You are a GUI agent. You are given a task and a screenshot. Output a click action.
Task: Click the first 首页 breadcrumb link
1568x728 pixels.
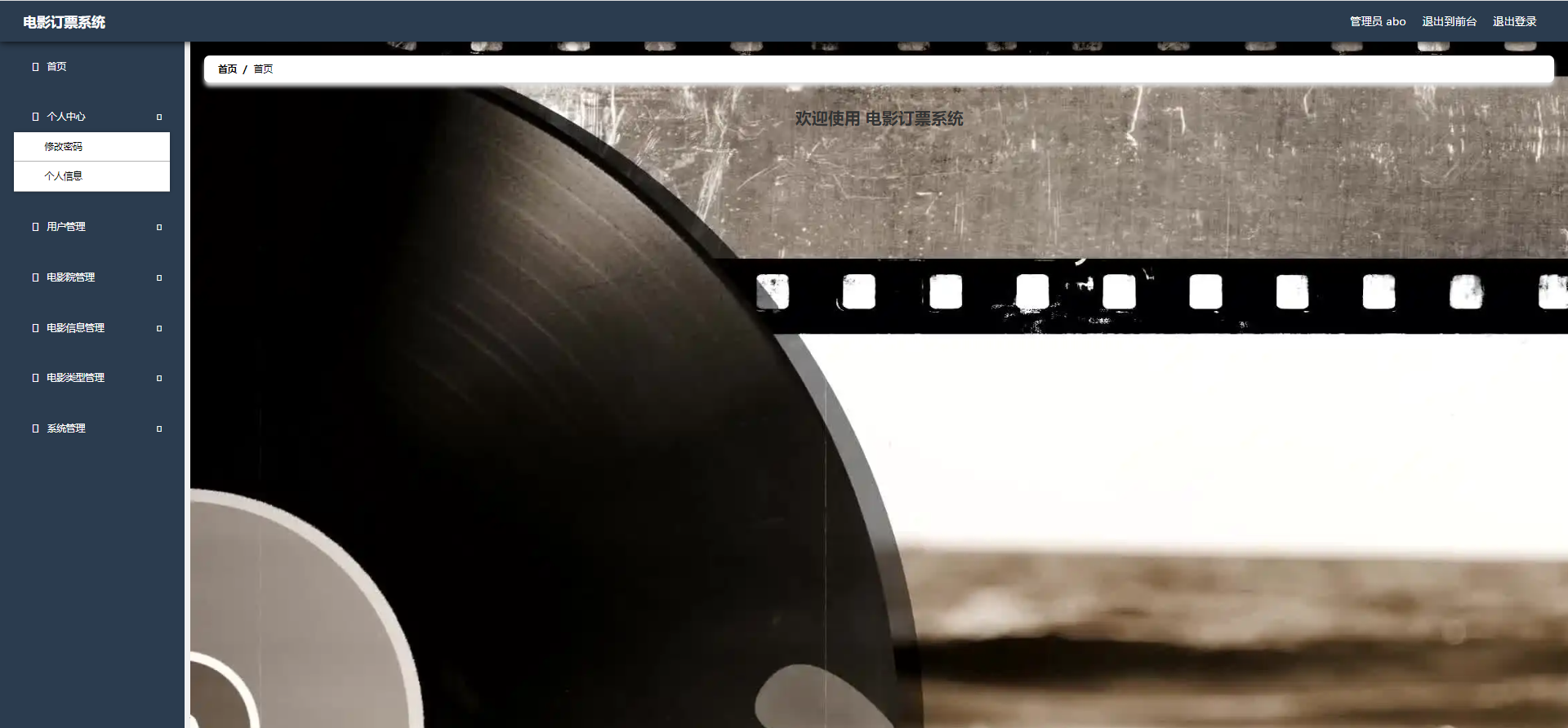coord(227,69)
